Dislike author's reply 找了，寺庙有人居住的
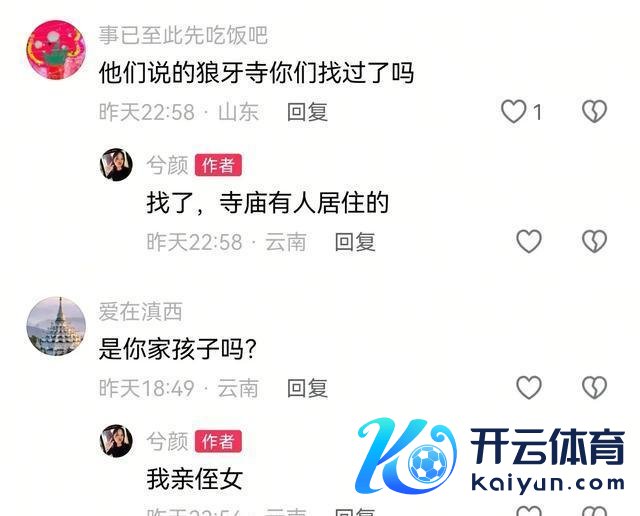The height and width of the screenshot is (516, 640). (594, 241)
